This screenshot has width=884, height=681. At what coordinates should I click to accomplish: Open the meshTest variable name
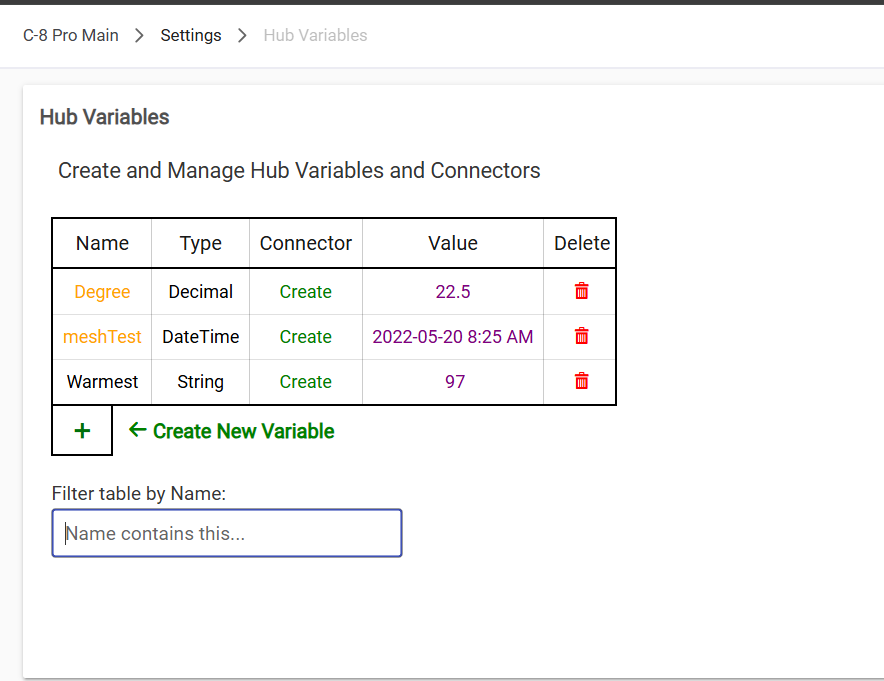pyautogui.click(x=102, y=337)
